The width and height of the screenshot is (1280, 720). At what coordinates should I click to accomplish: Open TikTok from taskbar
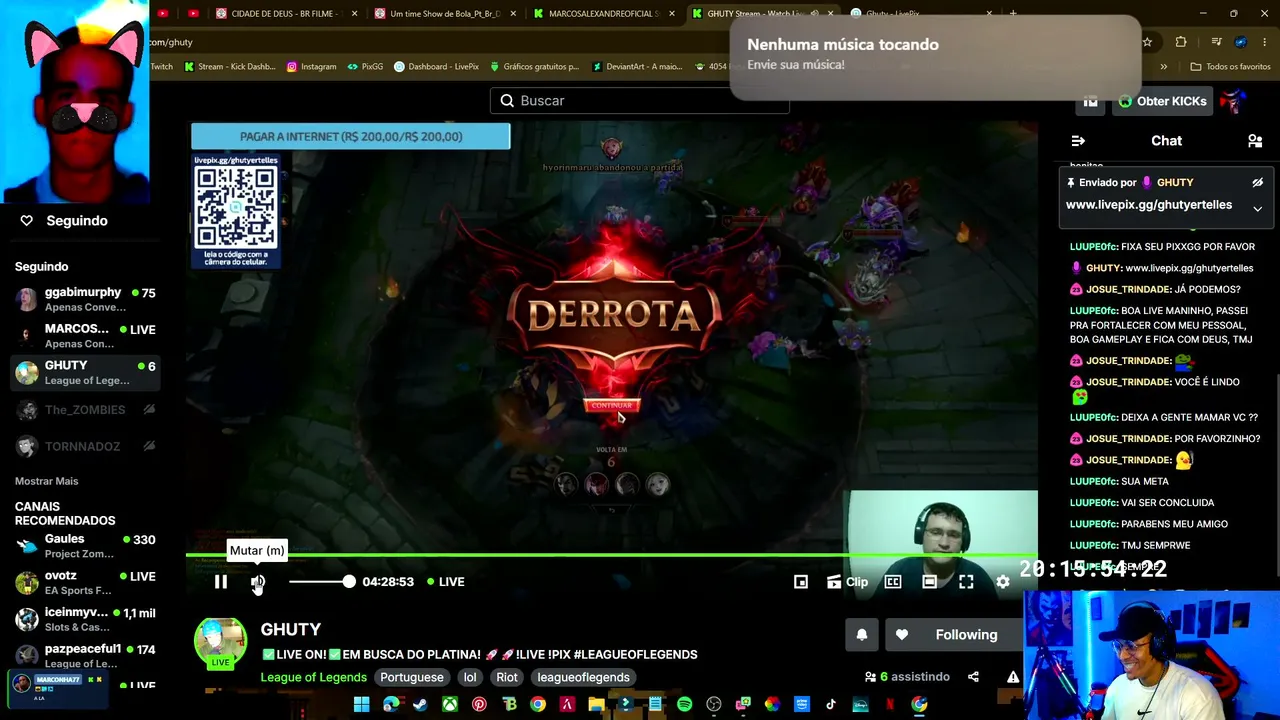pyautogui.click(x=830, y=705)
